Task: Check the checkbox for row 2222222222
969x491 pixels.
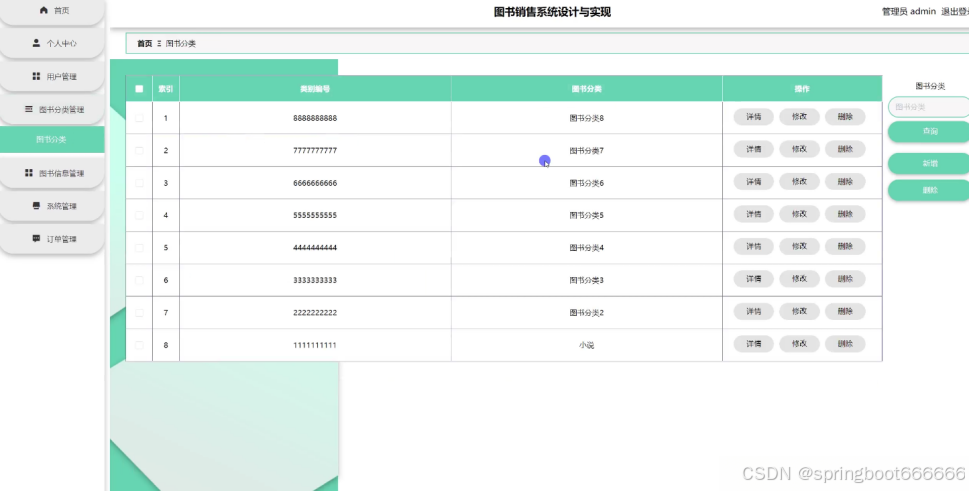Action: [139, 313]
